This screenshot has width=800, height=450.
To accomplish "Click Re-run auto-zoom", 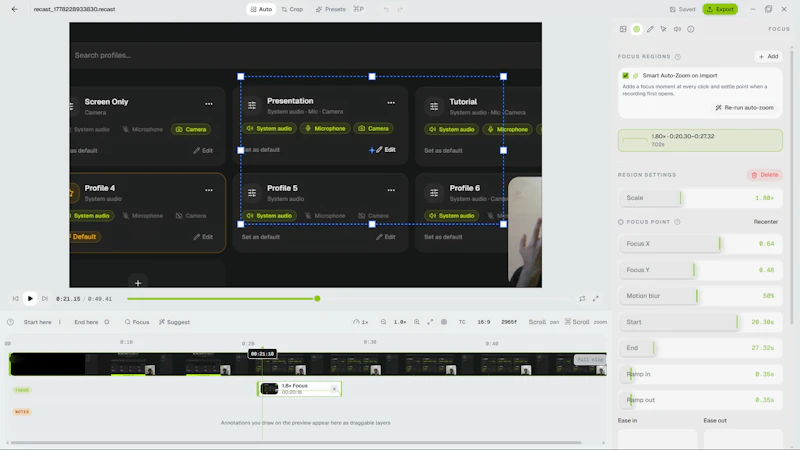I will (744, 108).
